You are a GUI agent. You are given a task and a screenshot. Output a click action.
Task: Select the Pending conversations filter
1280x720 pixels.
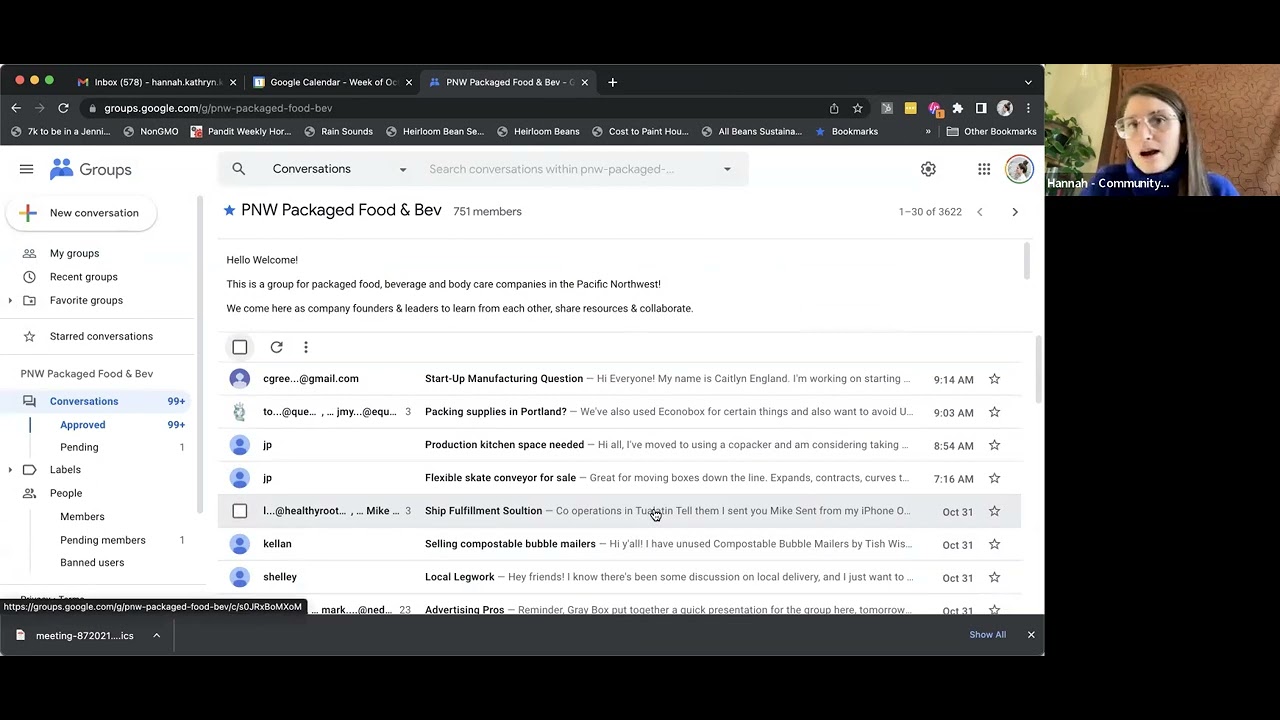click(79, 447)
